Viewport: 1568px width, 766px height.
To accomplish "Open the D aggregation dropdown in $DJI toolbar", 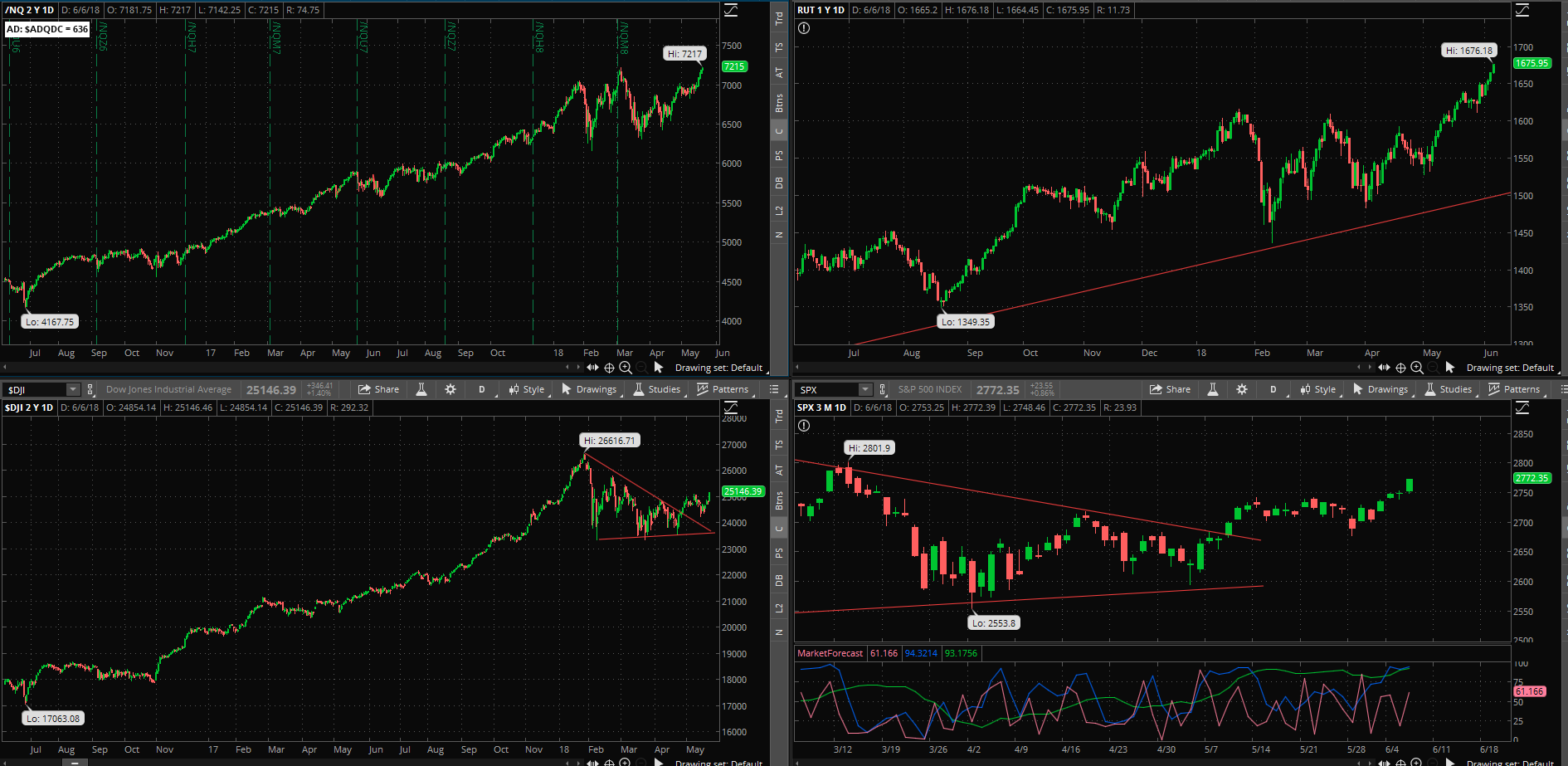I will 482,389.
